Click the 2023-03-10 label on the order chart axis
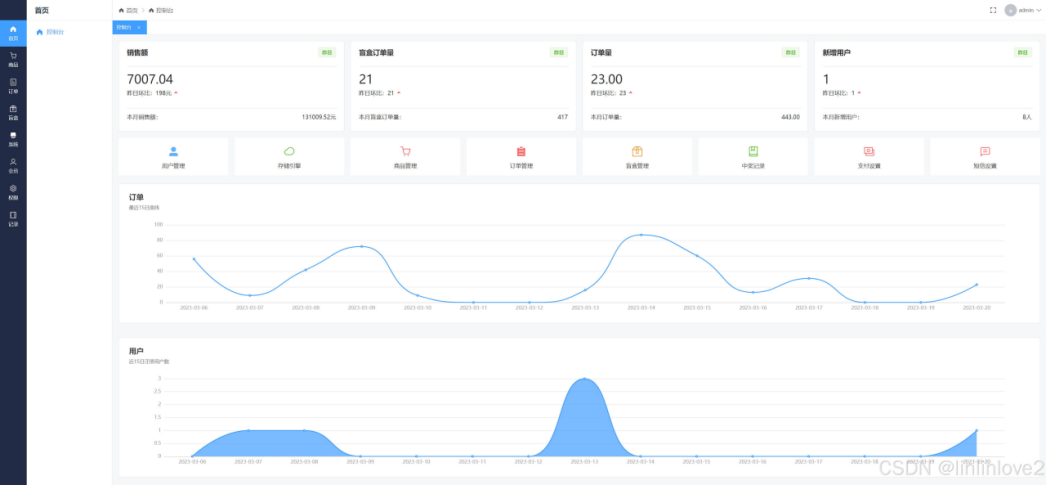 coord(418,308)
